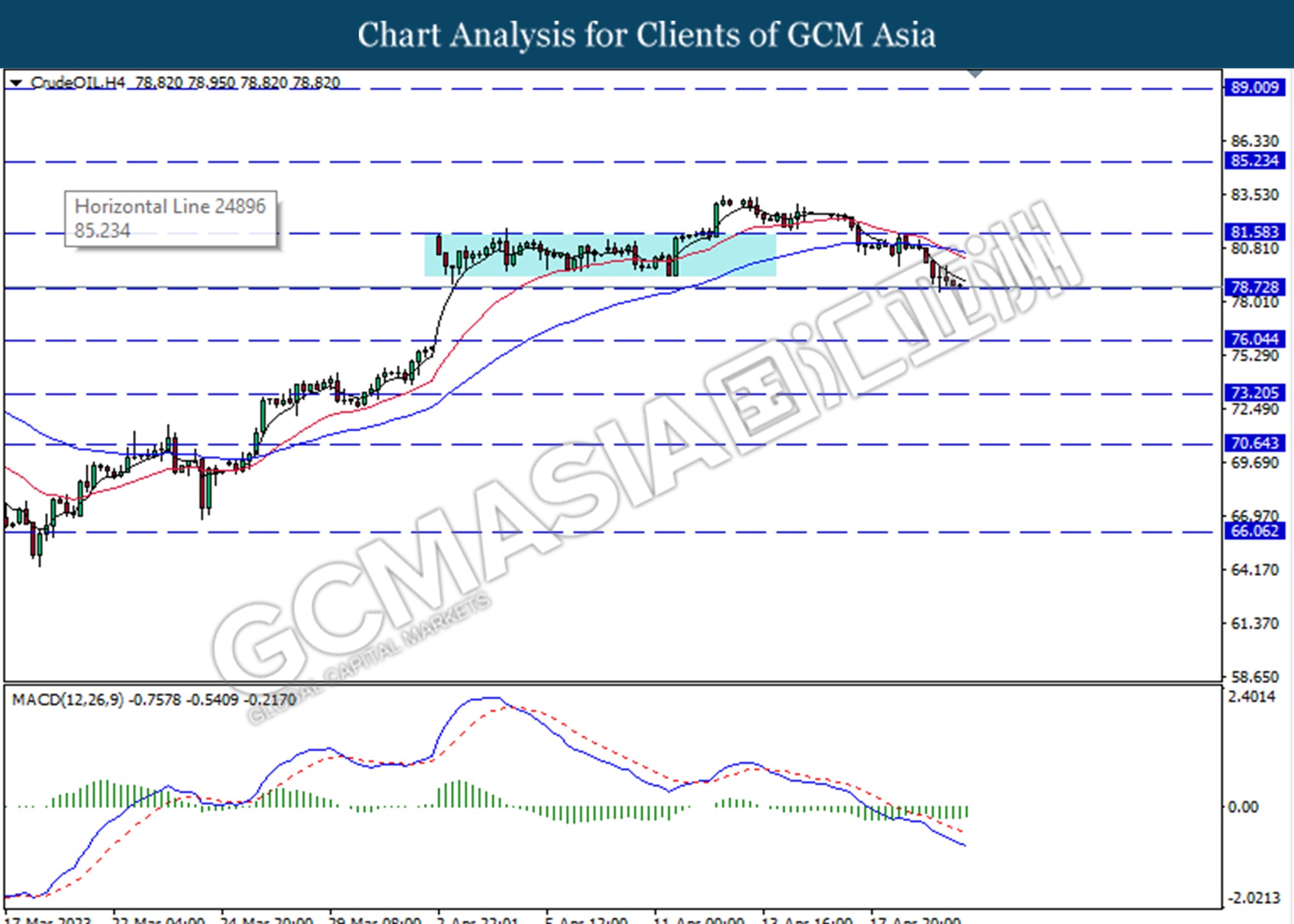Open the chart dropdown triangle beside CrudeOIL.H4
This screenshot has height=924, width=1294.
pyautogui.click(x=17, y=83)
